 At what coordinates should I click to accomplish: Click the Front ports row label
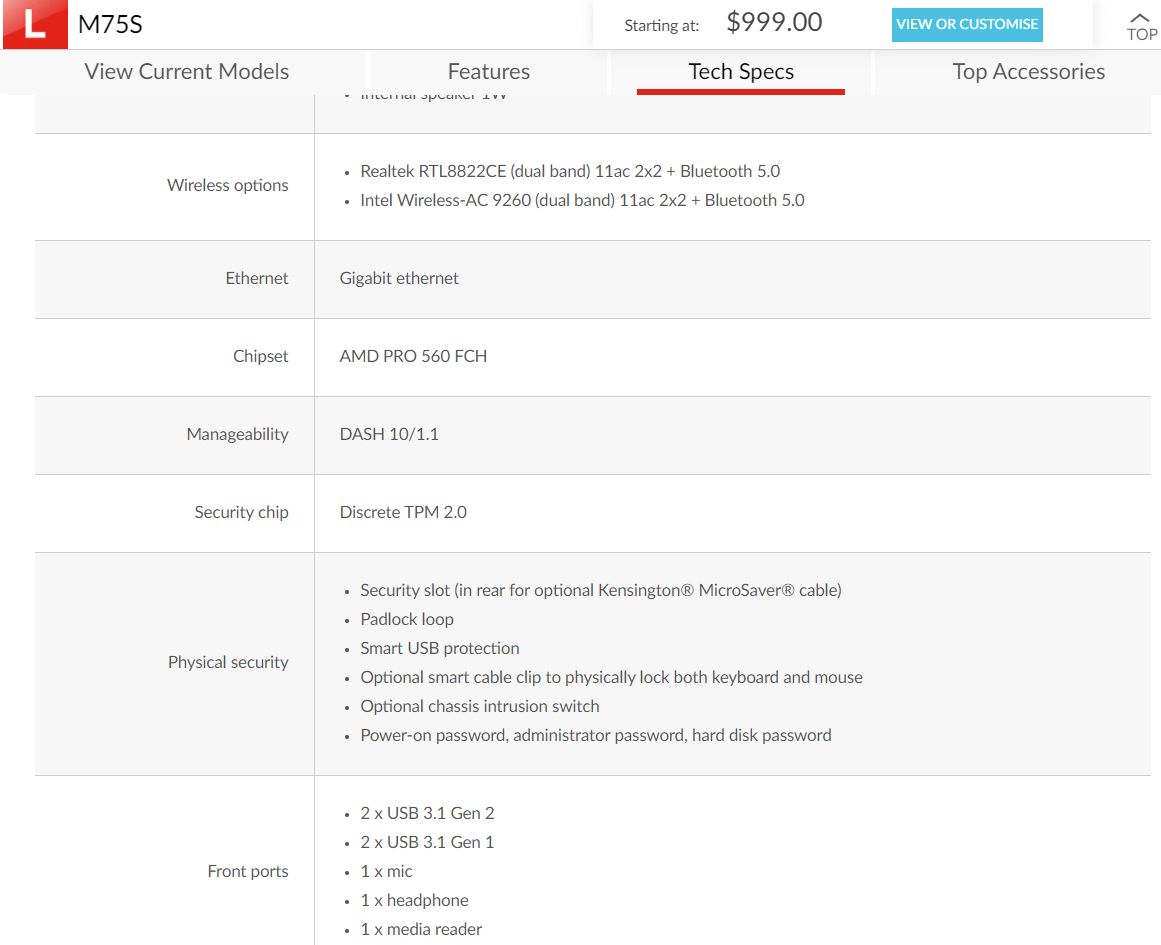[248, 872]
